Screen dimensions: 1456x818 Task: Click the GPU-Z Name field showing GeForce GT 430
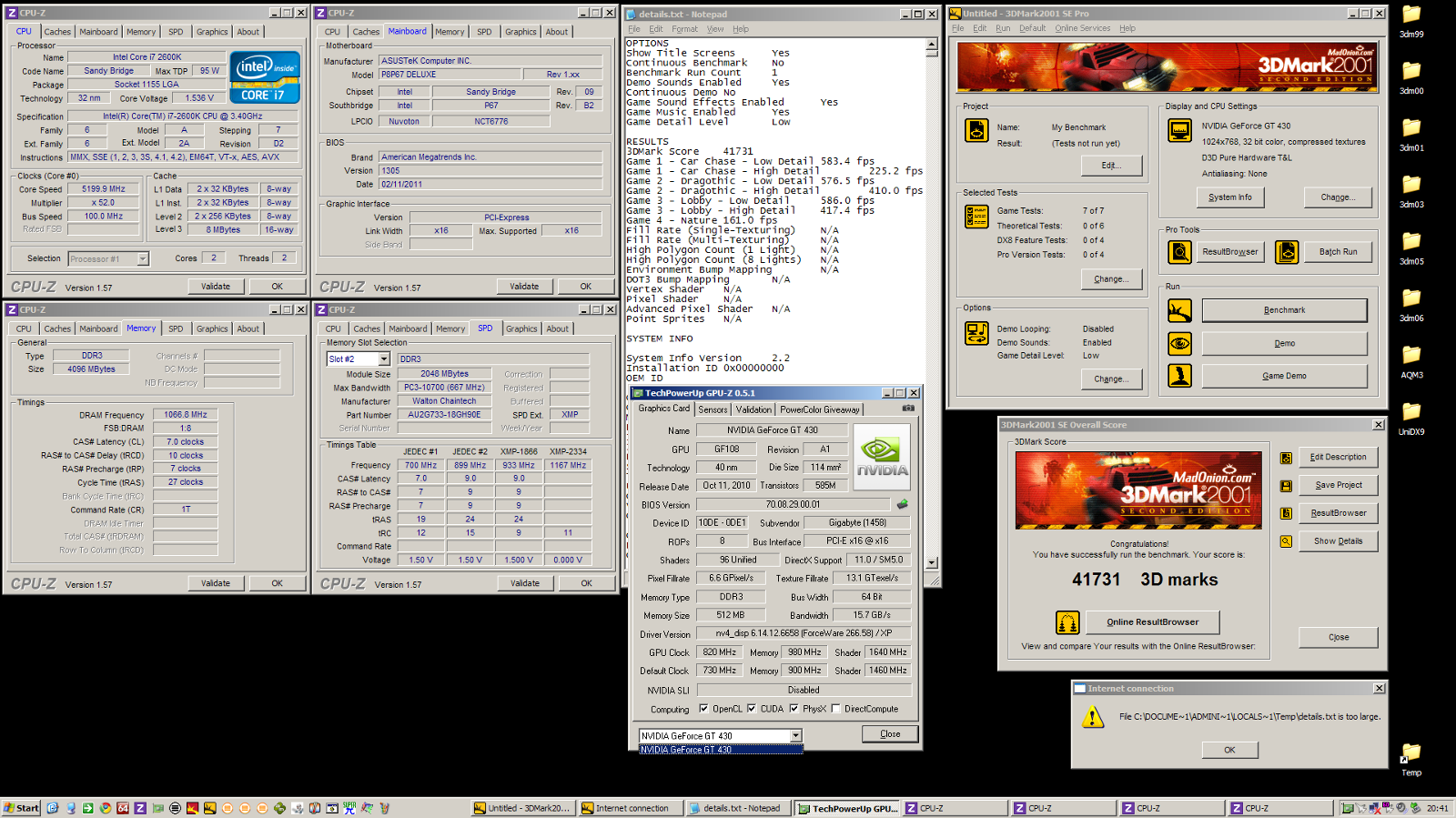coord(773,430)
